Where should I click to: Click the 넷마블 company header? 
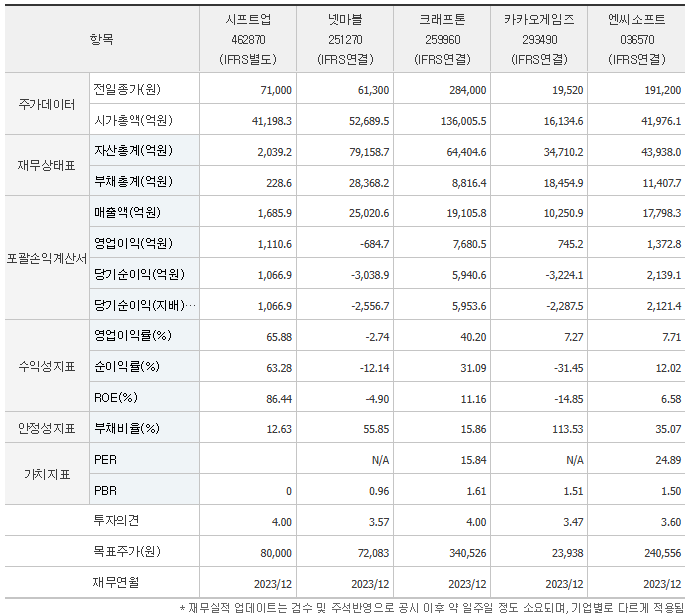click(x=345, y=39)
